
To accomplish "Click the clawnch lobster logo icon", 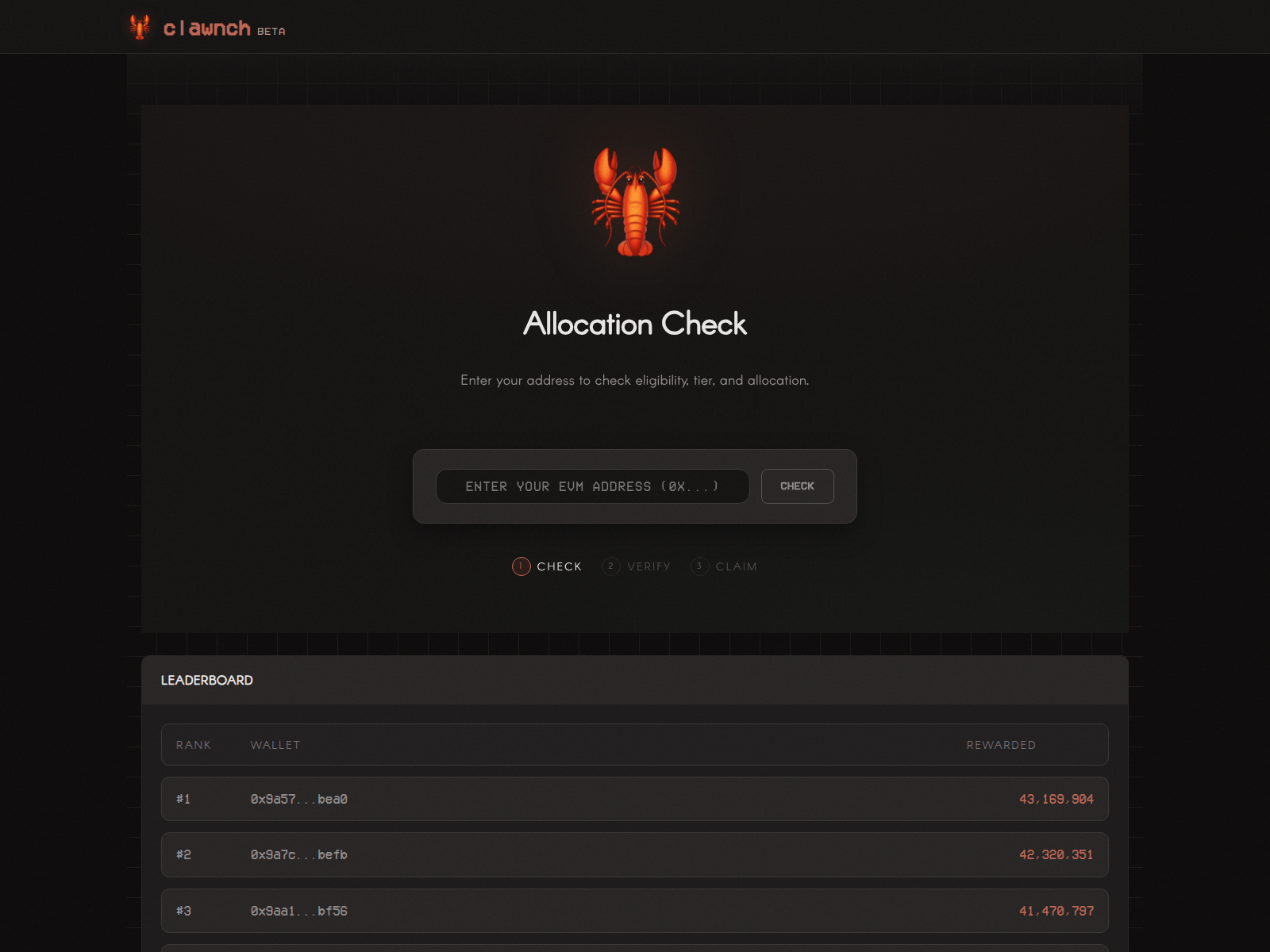I will click(x=140, y=27).
